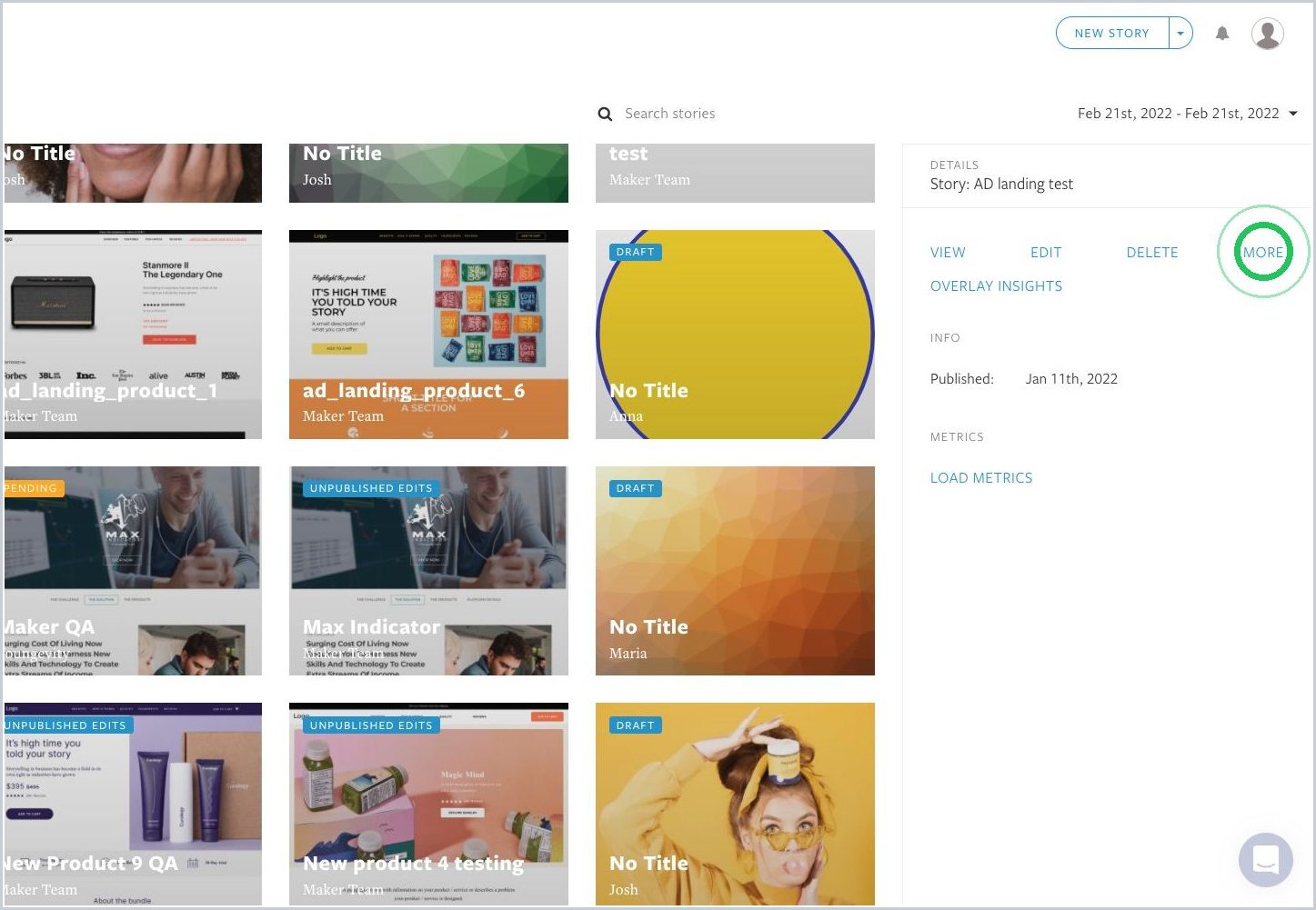The height and width of the screenshot is (910, 1316).
Task: Delete the AD landing test story
Action: tap(1152, 253)
